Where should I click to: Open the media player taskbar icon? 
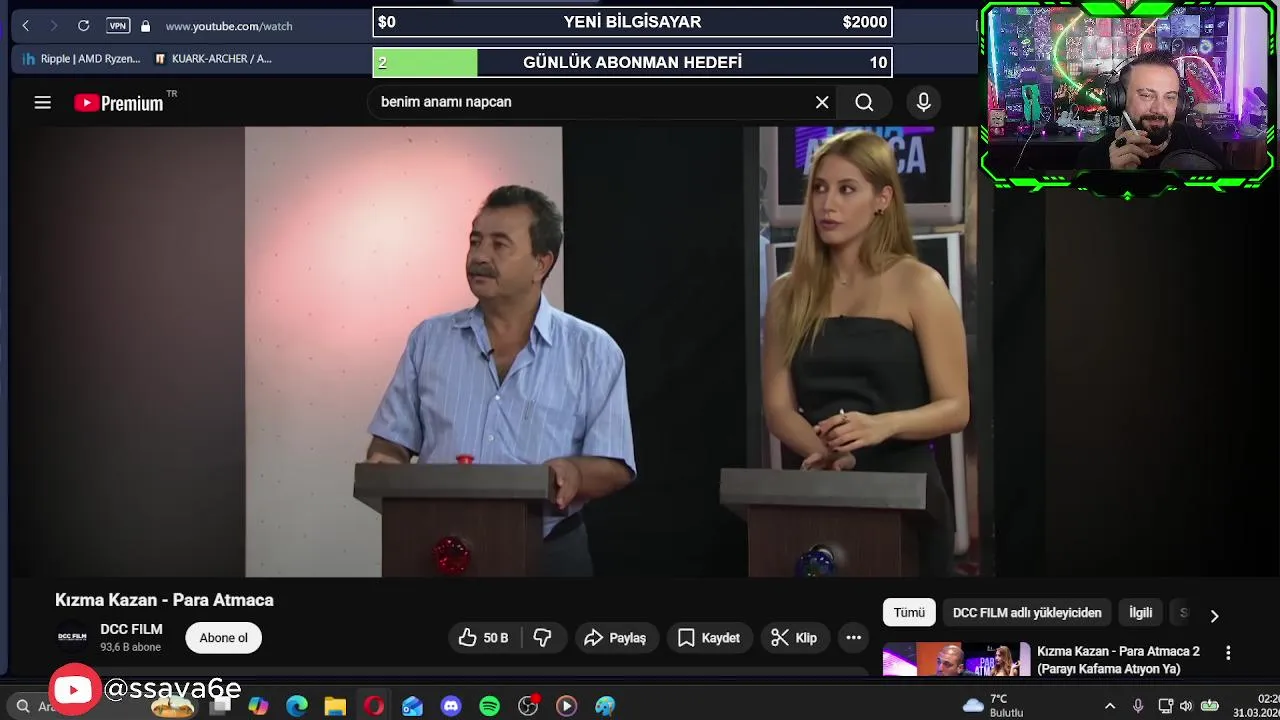[566, 706]
